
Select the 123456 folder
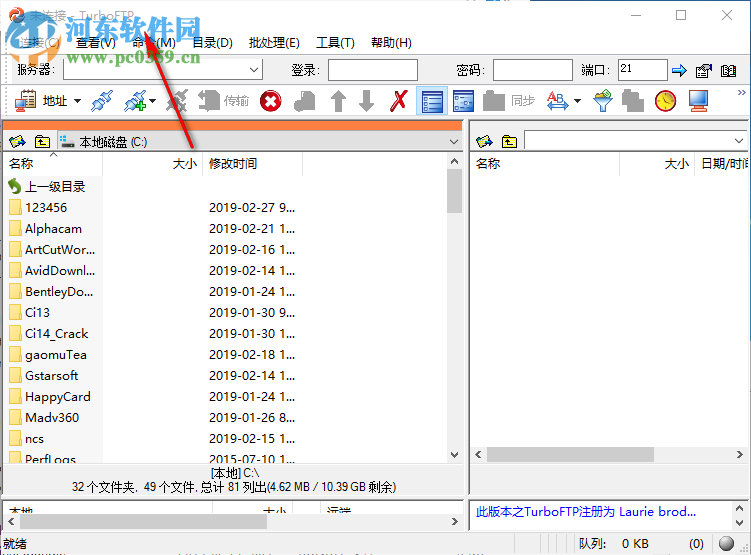coord(38,207)
